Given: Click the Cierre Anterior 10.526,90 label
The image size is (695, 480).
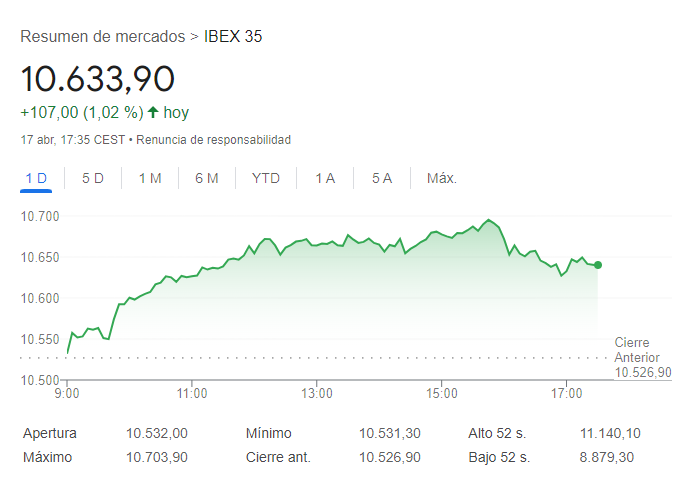Looking at the screenshot, I should (x=642, y=357).
